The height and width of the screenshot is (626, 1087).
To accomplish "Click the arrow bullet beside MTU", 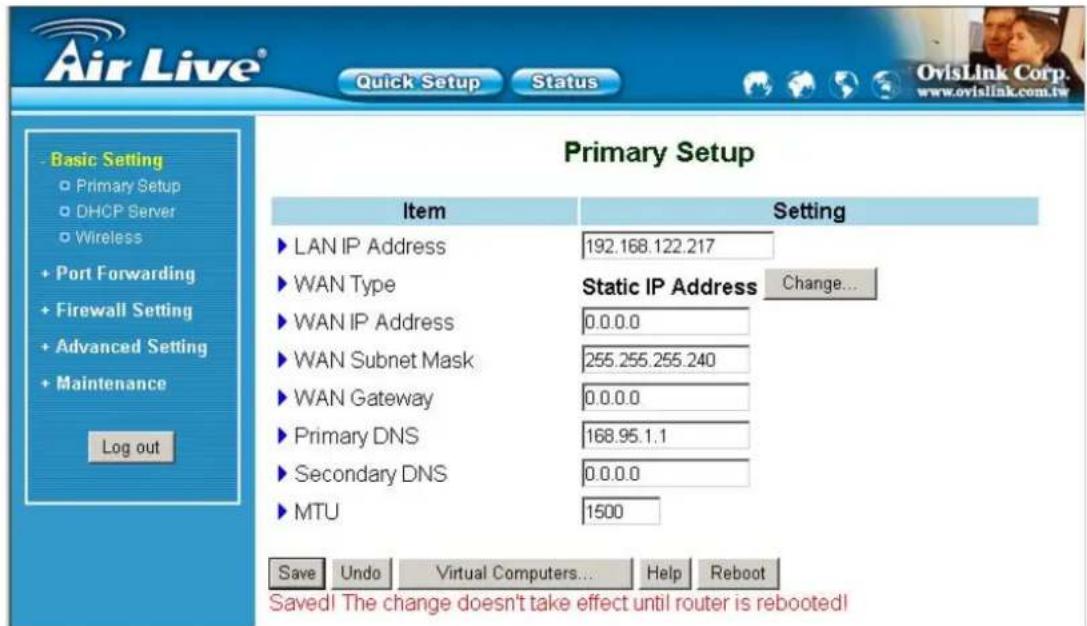I will [x=282, y=512].
